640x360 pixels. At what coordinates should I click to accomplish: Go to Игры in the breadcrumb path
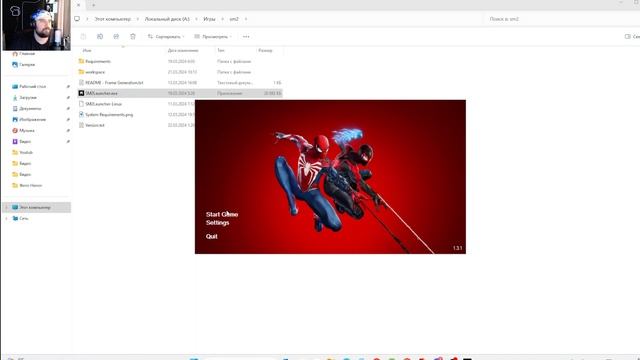(x=209, y=19)
